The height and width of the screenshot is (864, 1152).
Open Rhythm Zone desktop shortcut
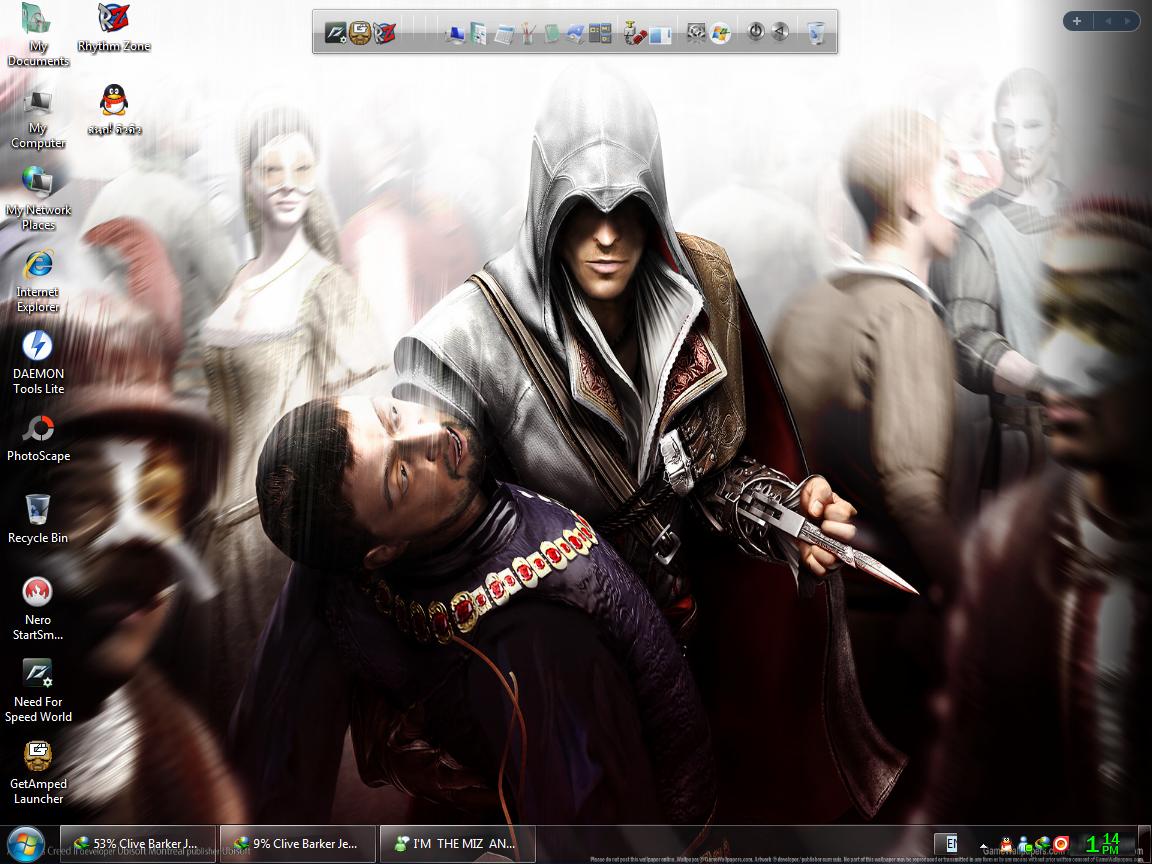114,28
